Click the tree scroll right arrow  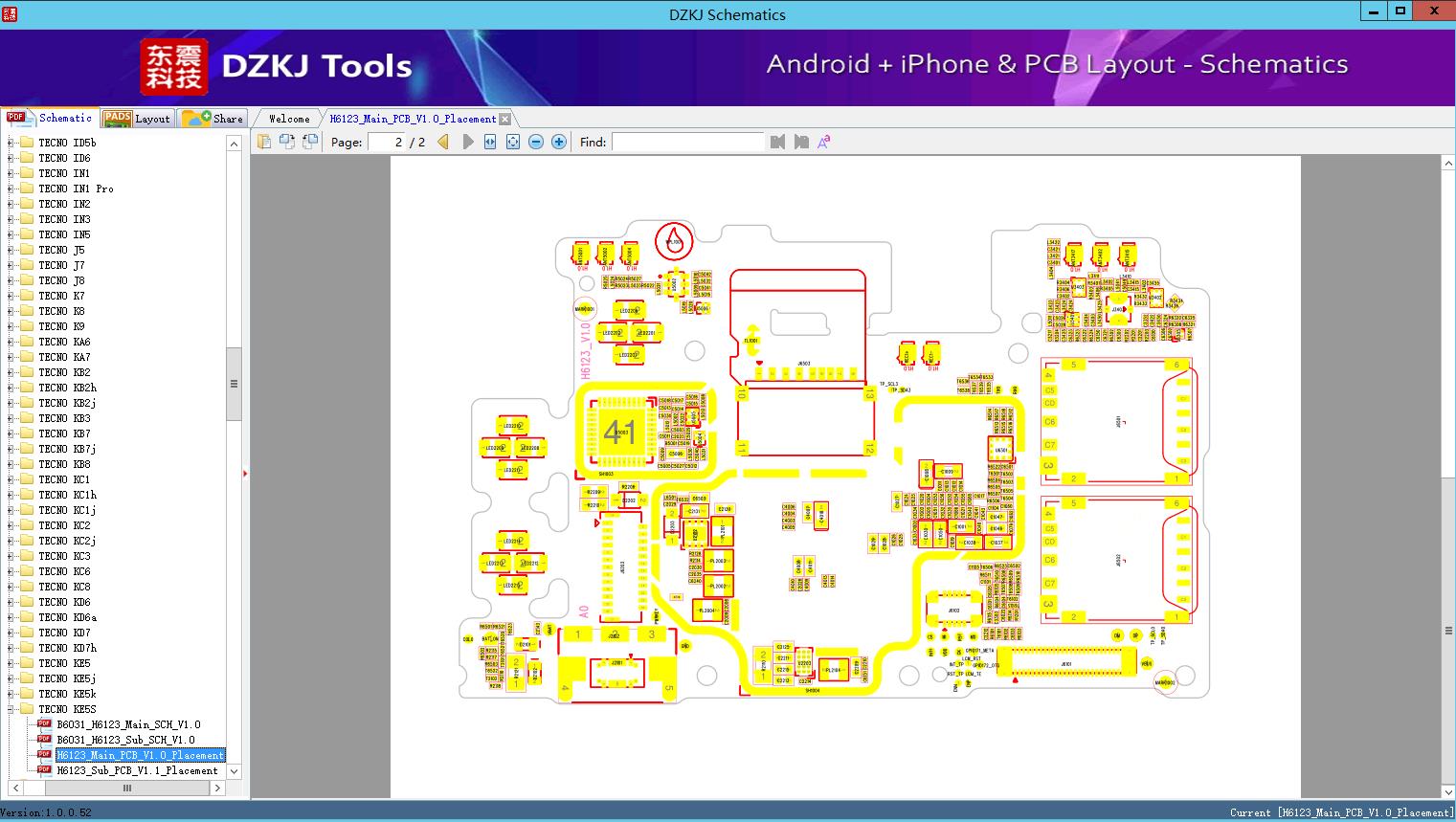point(218,788)
